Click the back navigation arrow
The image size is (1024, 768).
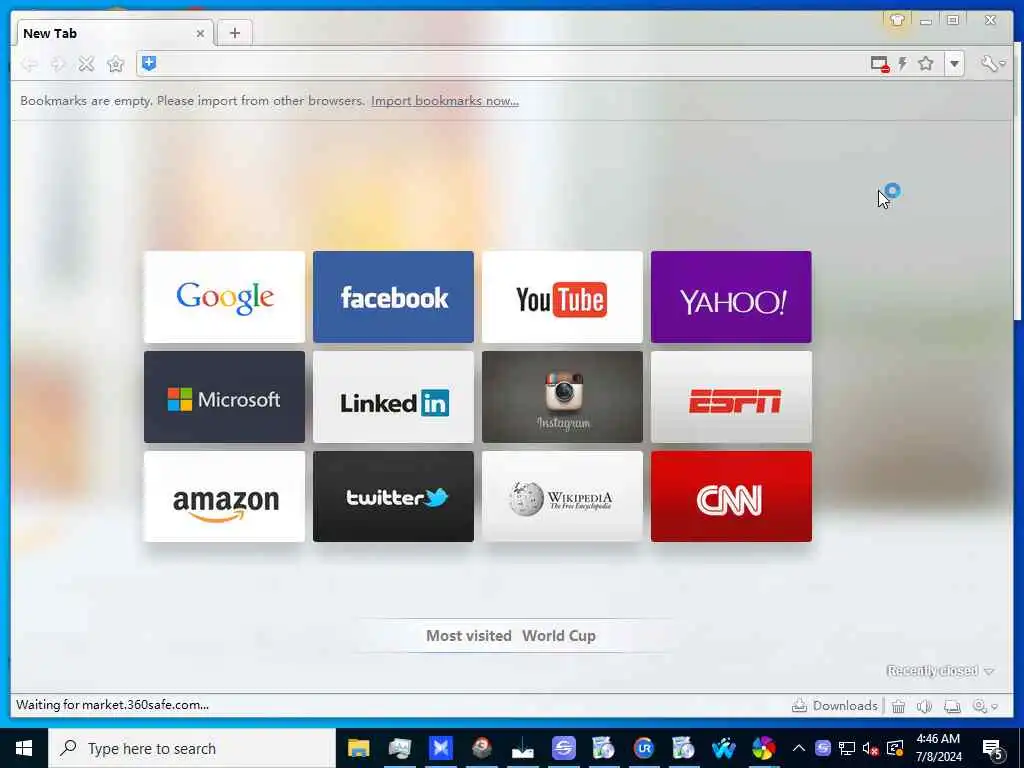29,64
